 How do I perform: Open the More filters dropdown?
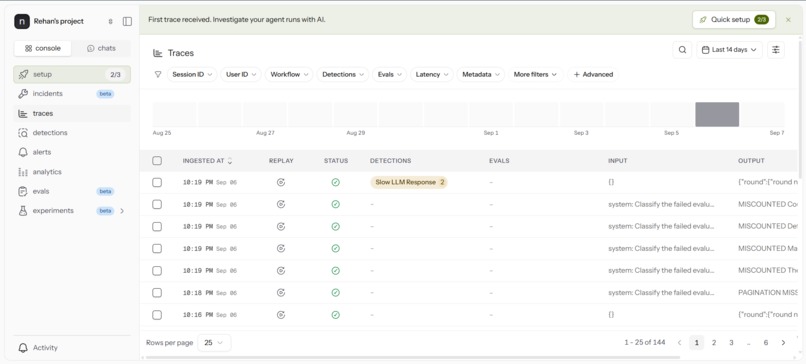coord(536,75)
